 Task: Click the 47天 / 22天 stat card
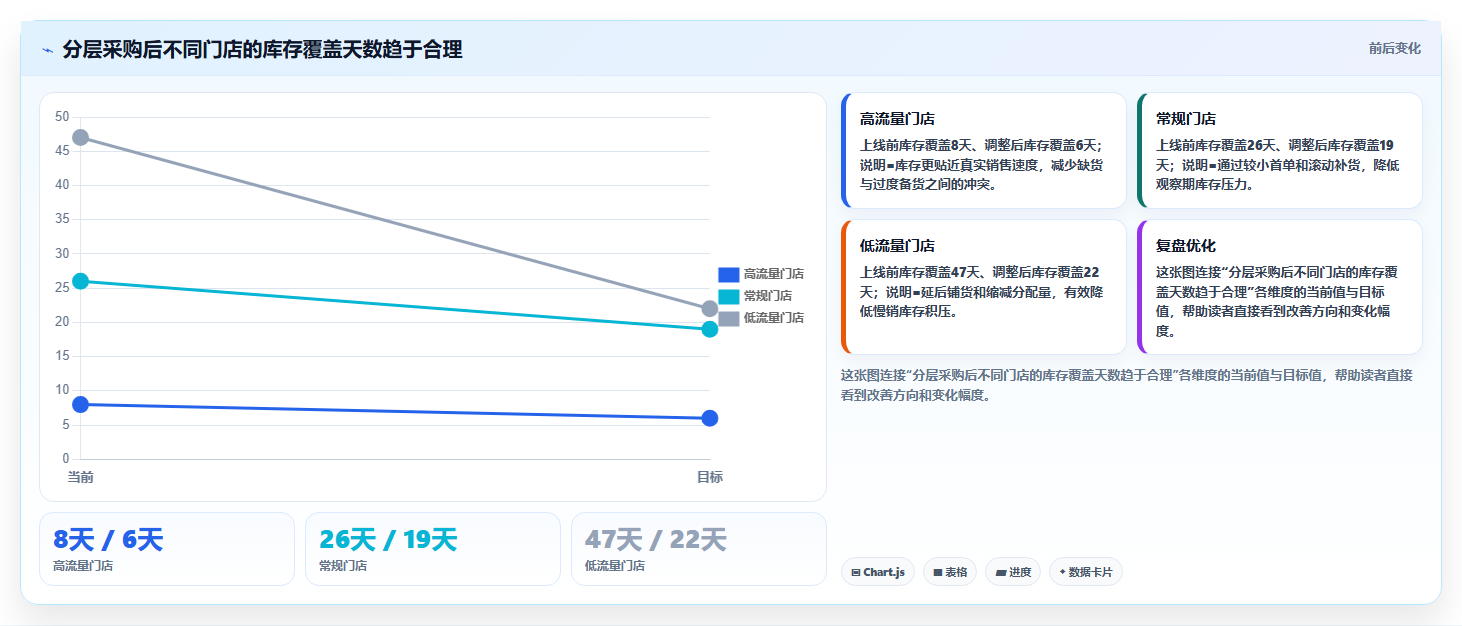click(x=699, y=549)
